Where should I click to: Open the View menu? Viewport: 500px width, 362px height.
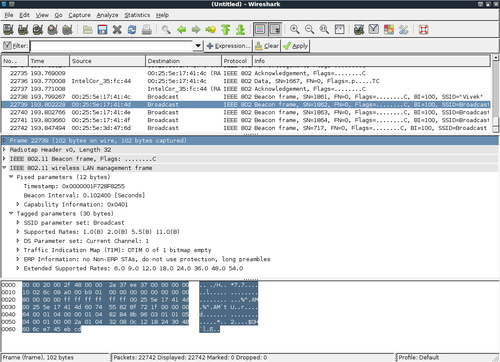tap(42, 15)
